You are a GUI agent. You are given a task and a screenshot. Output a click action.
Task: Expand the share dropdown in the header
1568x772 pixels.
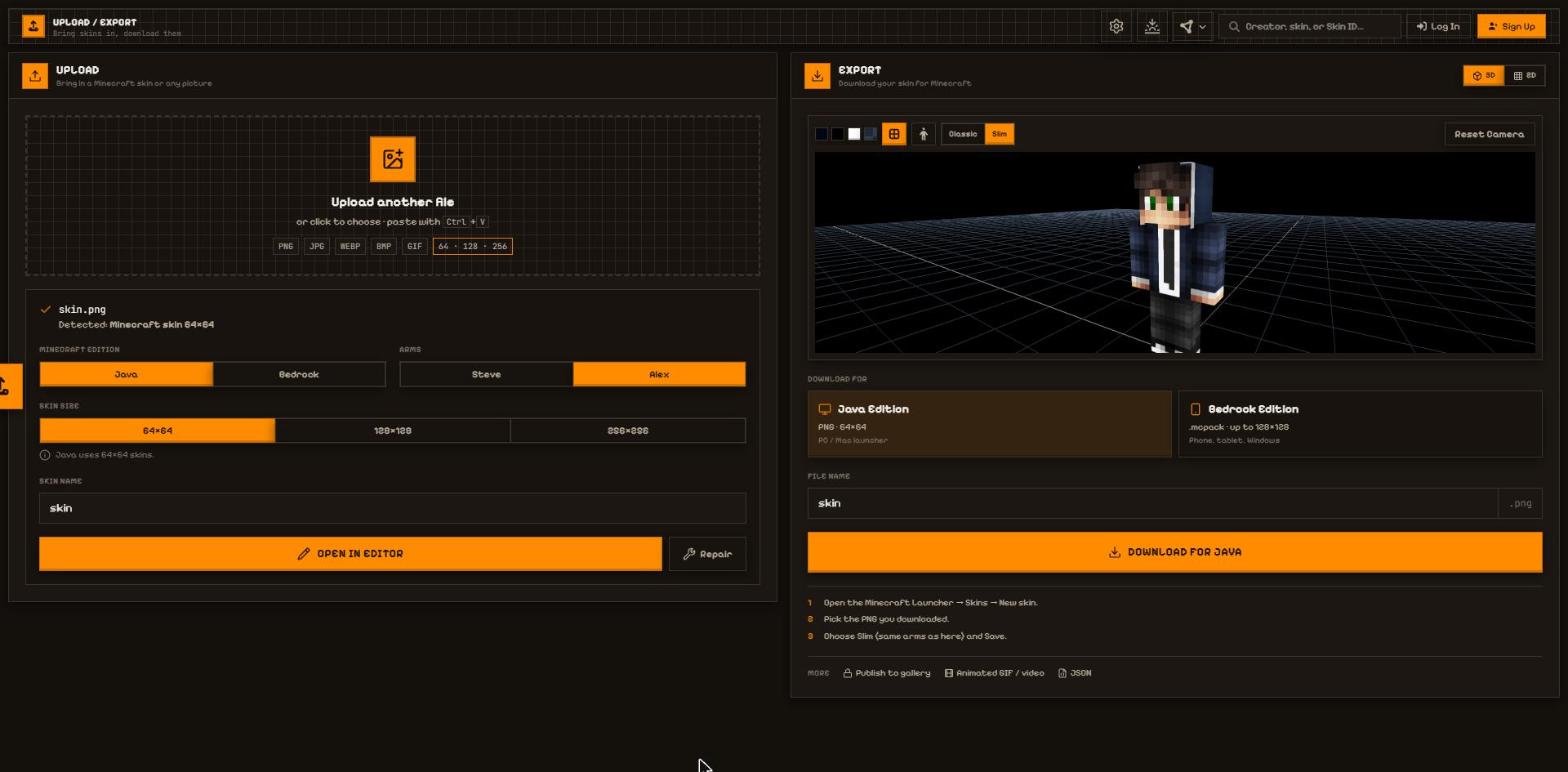(x=1192, y=27)
